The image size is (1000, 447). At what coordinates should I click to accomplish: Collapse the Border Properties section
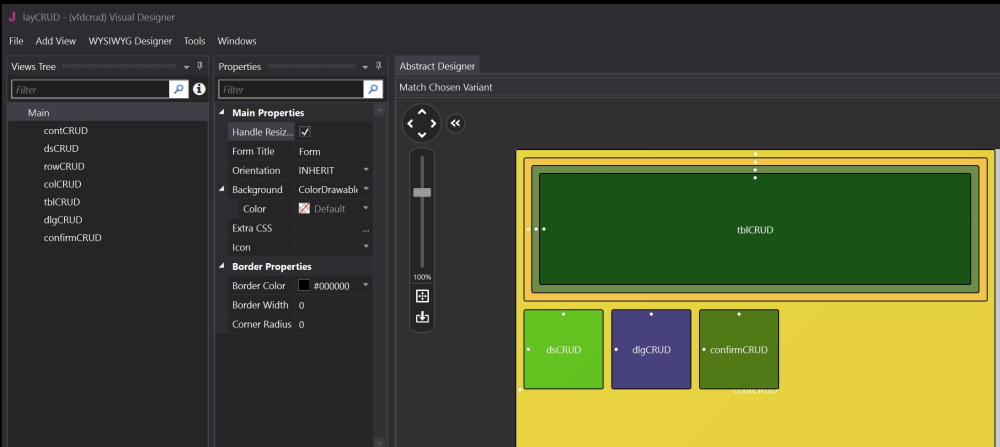point(222,267)
